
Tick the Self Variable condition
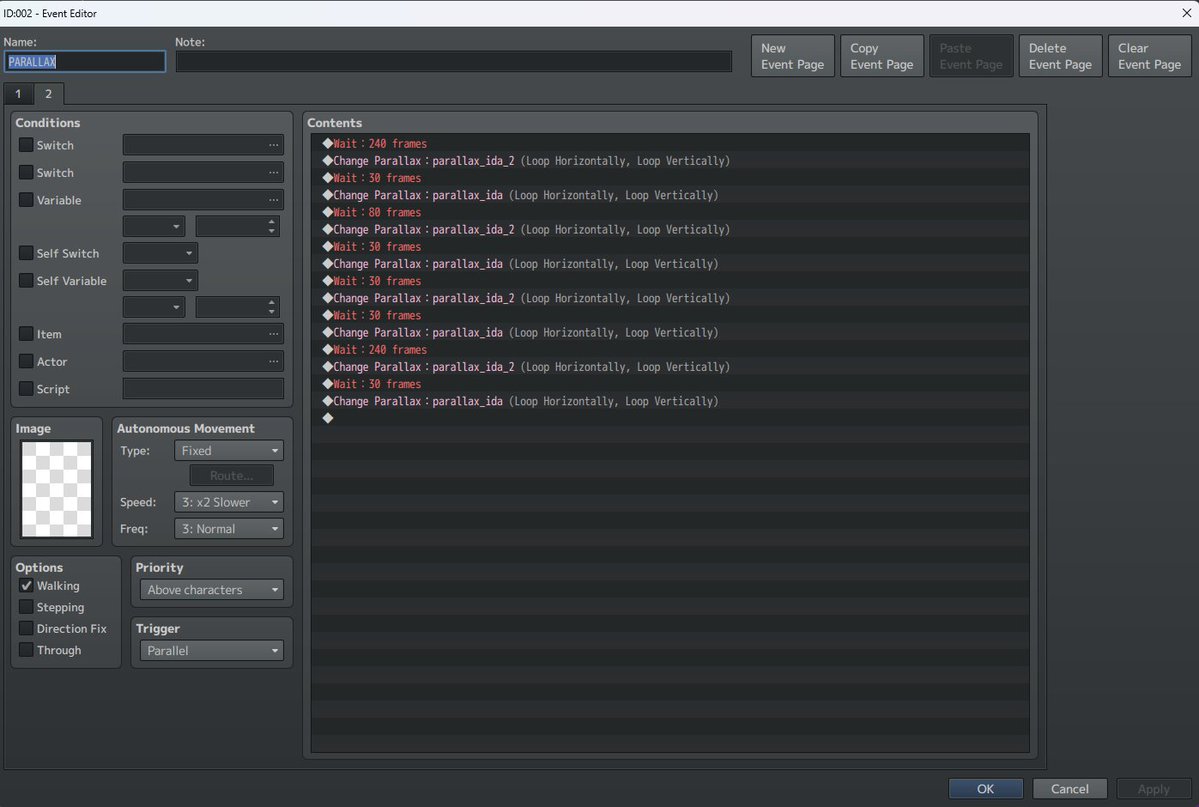26,281
